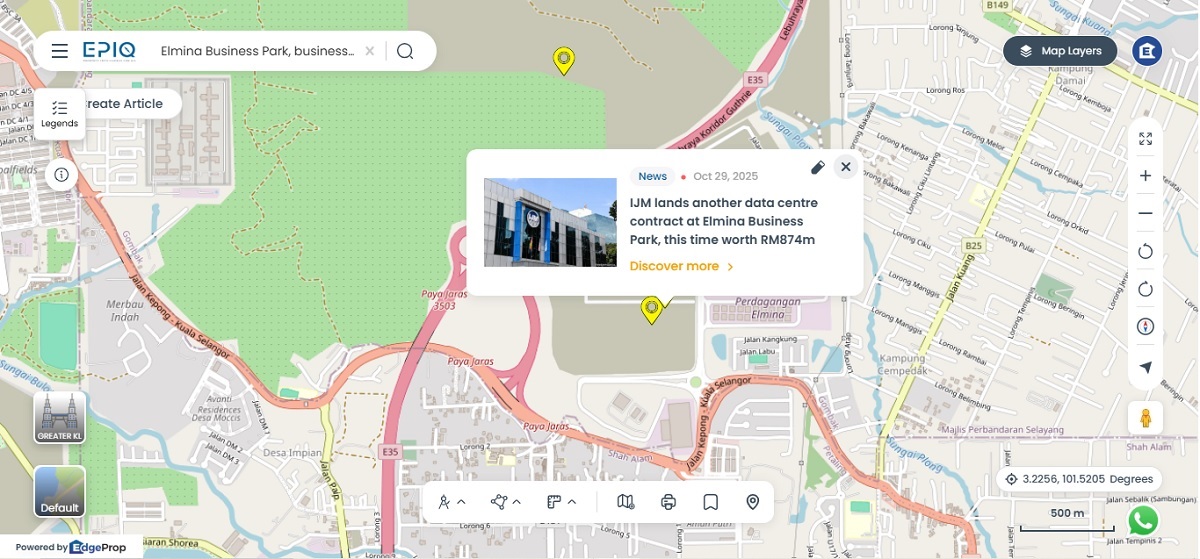Image resolution: width=1200 pixels, height=559 pixels.
Task: Zoom out on the map
Action: click(x=1146, y=213)
